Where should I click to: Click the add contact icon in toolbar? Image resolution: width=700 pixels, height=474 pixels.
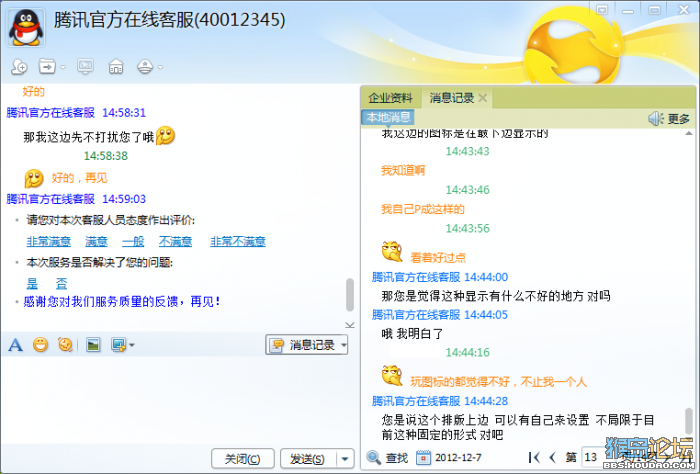click(19, 67)
